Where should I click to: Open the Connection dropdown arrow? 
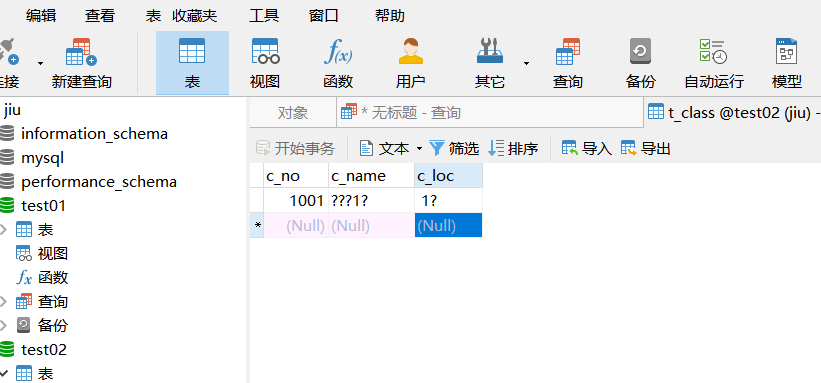(40, 63)
